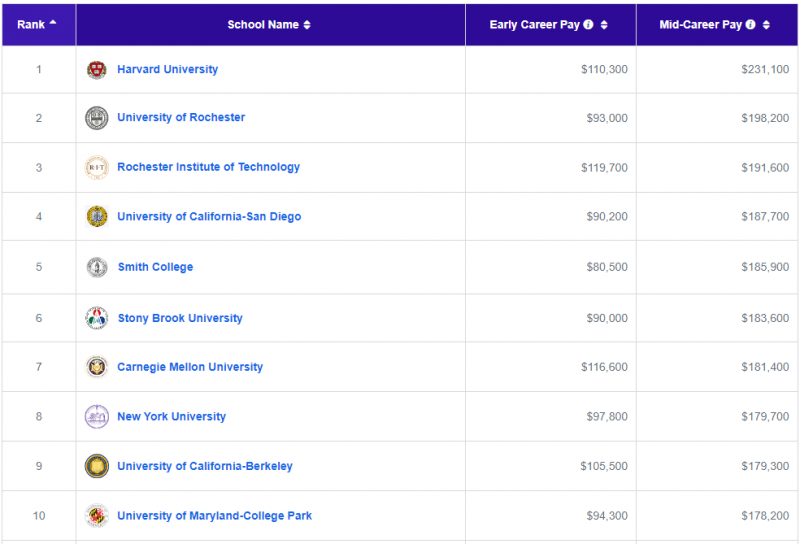Screen dimensions: 800x544
Task: Click the New York University logo
Action: click(96, 416)
